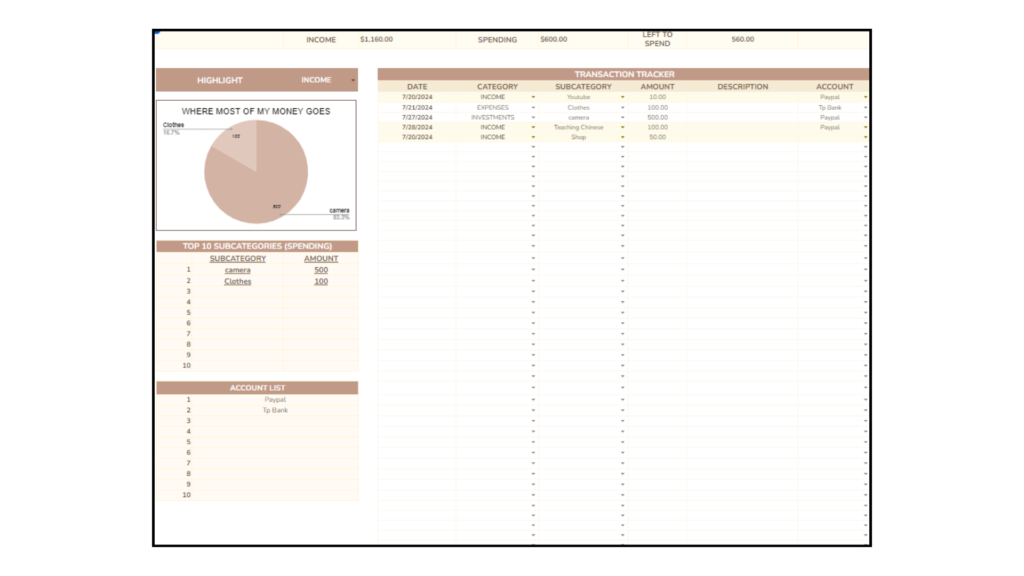1024x576 pixels.
Task: Click the ACCOUNT column header
Action: click(x=834, y=87)
